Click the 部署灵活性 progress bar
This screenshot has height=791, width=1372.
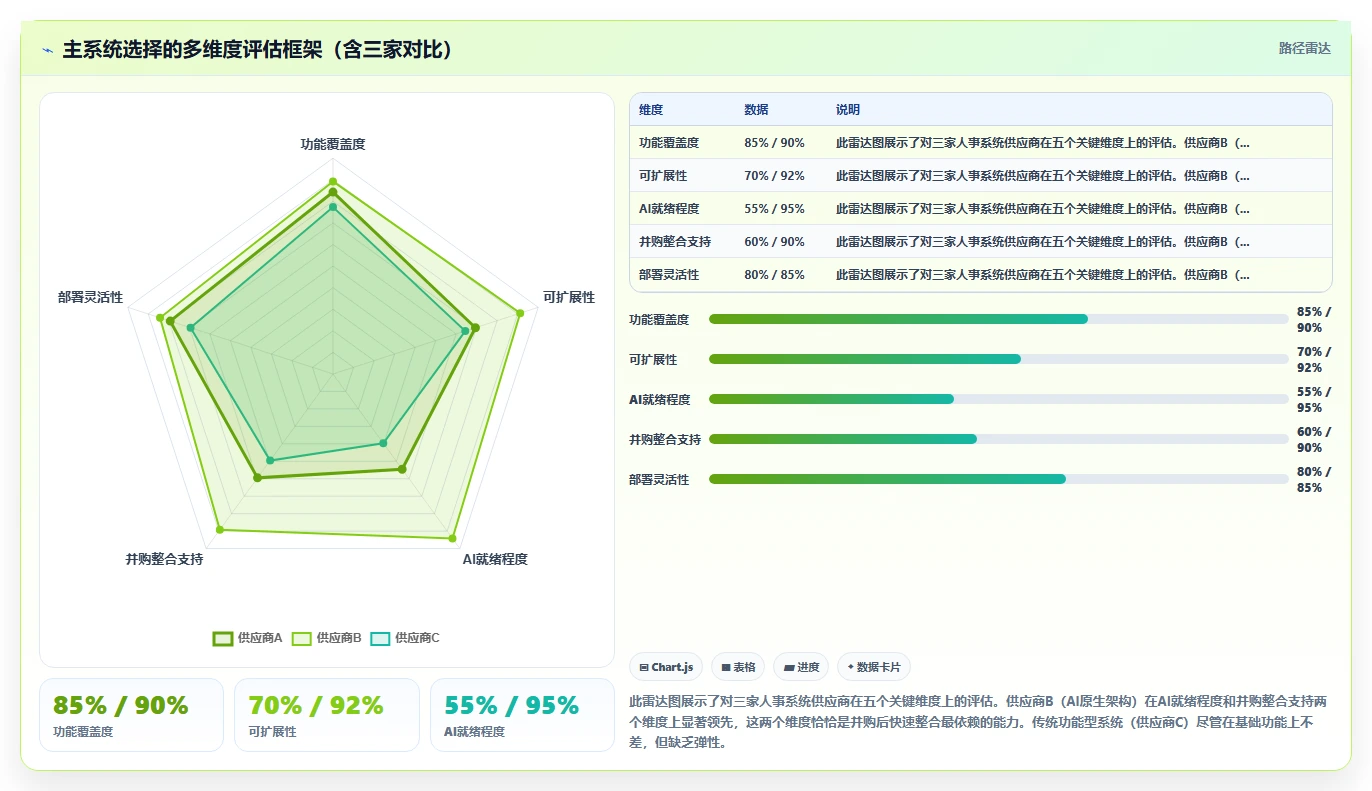tap(999, 479)
